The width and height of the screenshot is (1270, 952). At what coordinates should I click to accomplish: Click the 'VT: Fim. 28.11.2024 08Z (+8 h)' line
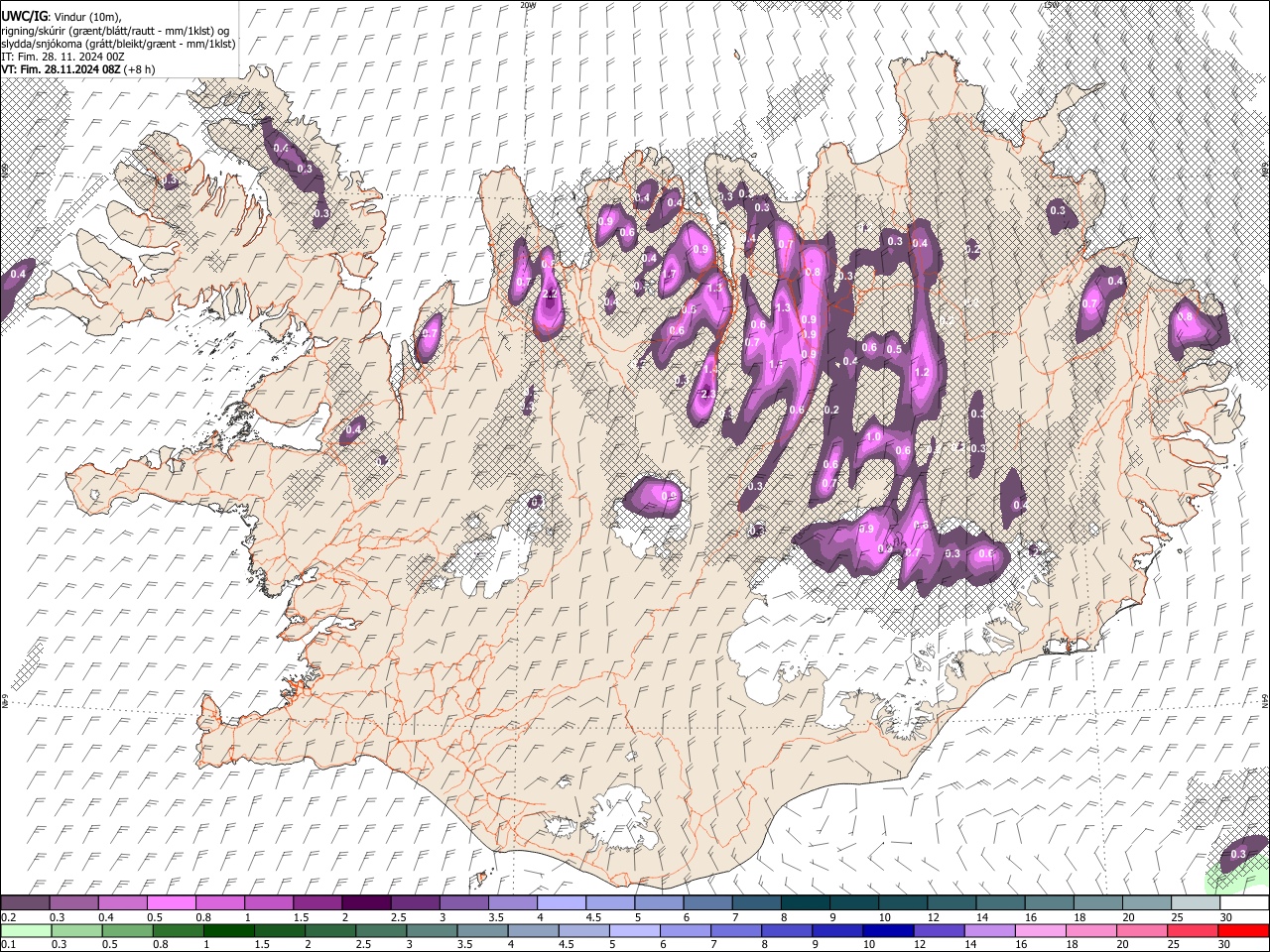coord(78,69)
